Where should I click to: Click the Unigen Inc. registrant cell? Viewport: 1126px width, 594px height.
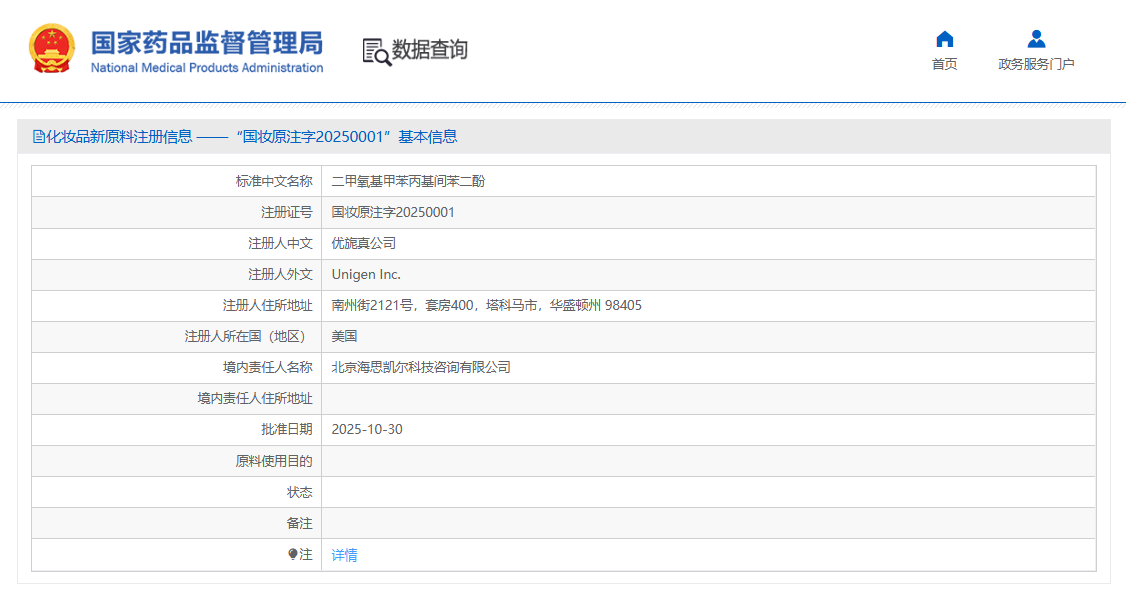366,274
